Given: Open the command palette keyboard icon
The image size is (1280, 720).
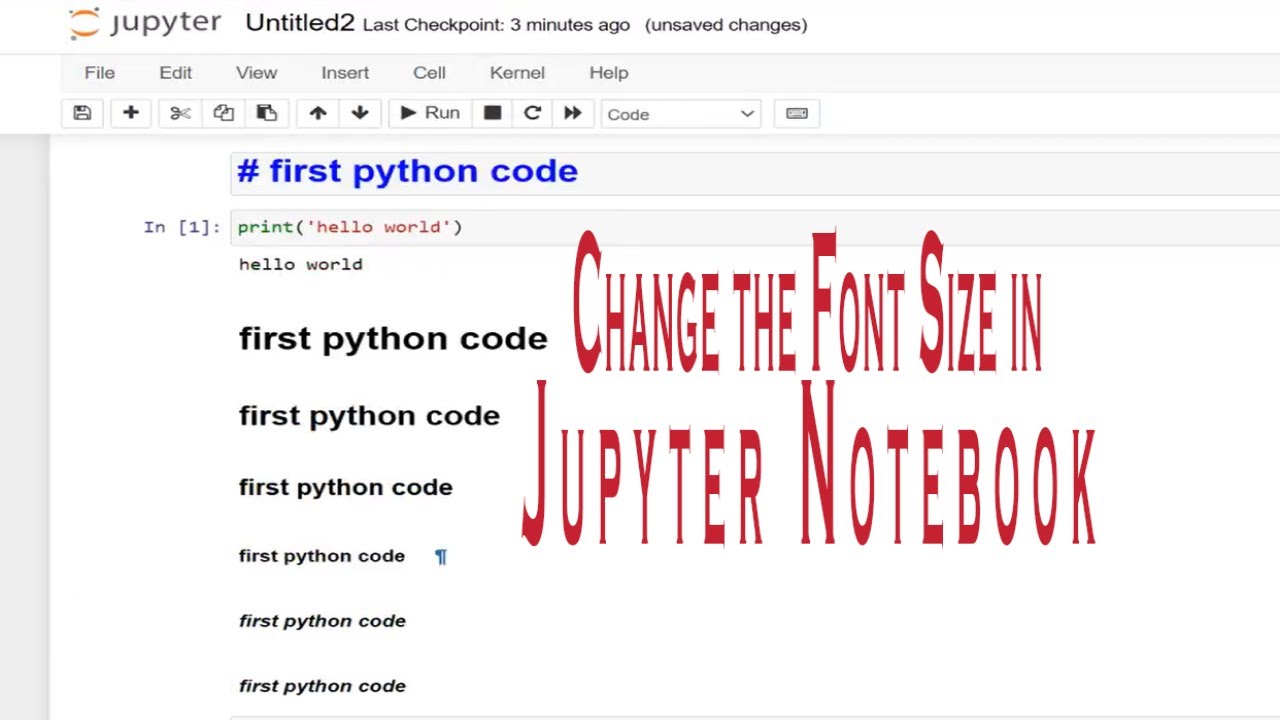Looking at the screenshot, I should coord(797,113).
